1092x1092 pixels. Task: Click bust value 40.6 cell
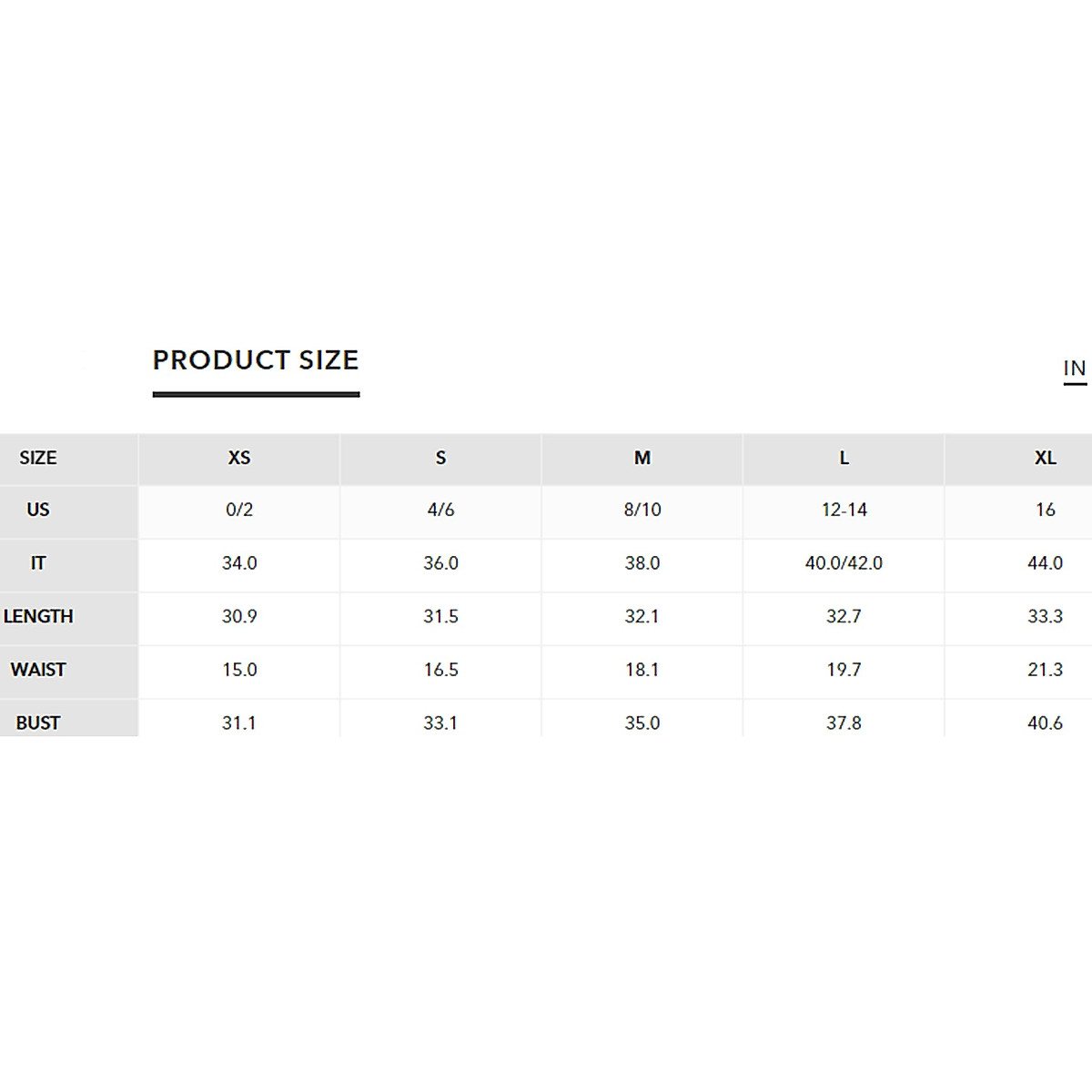(x=1045, y=723)
